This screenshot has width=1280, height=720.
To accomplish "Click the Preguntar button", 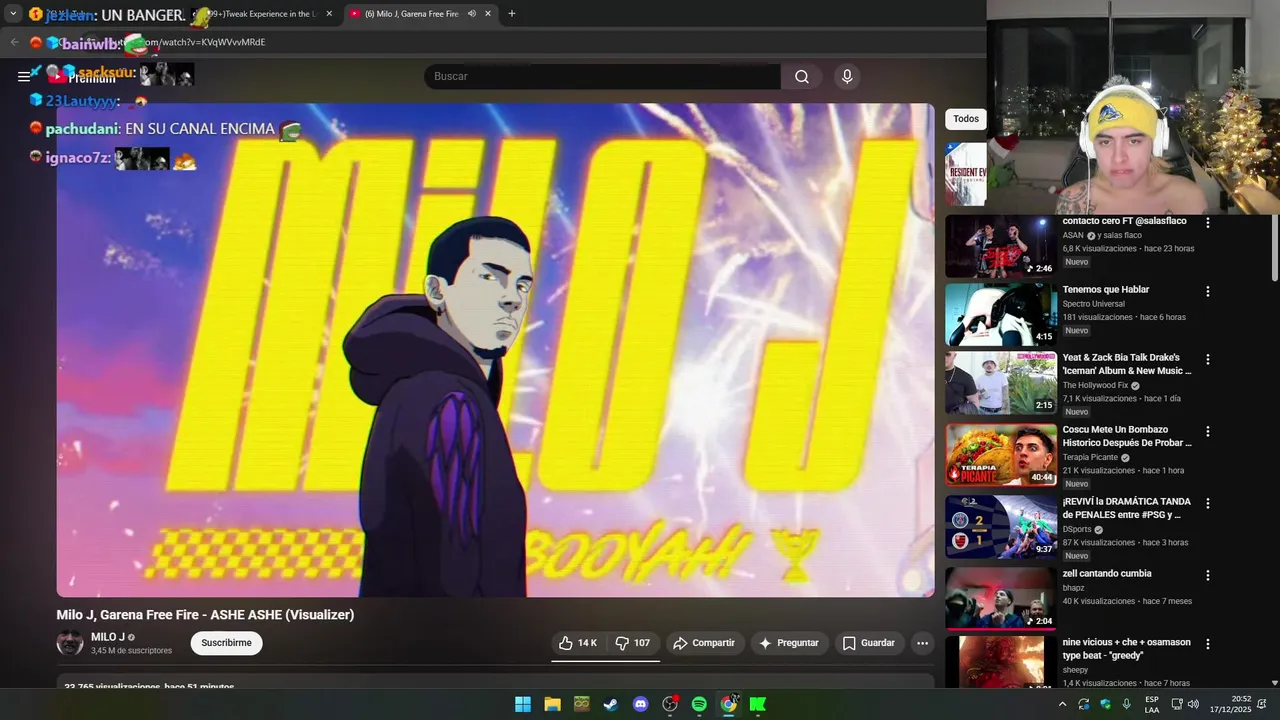I will 789,643.
